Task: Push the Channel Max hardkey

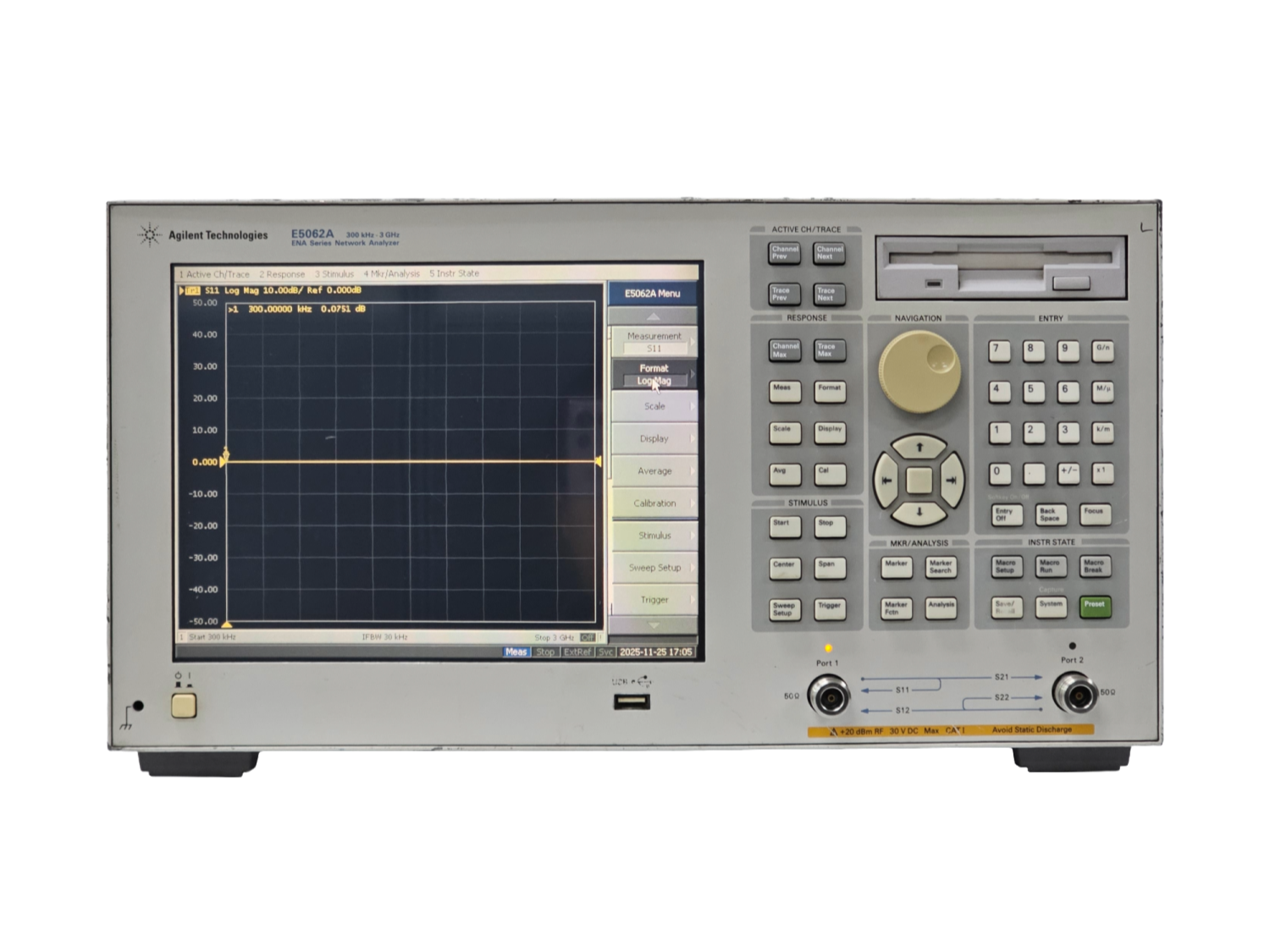Action: pyautogui.click(x=785, y=349)
